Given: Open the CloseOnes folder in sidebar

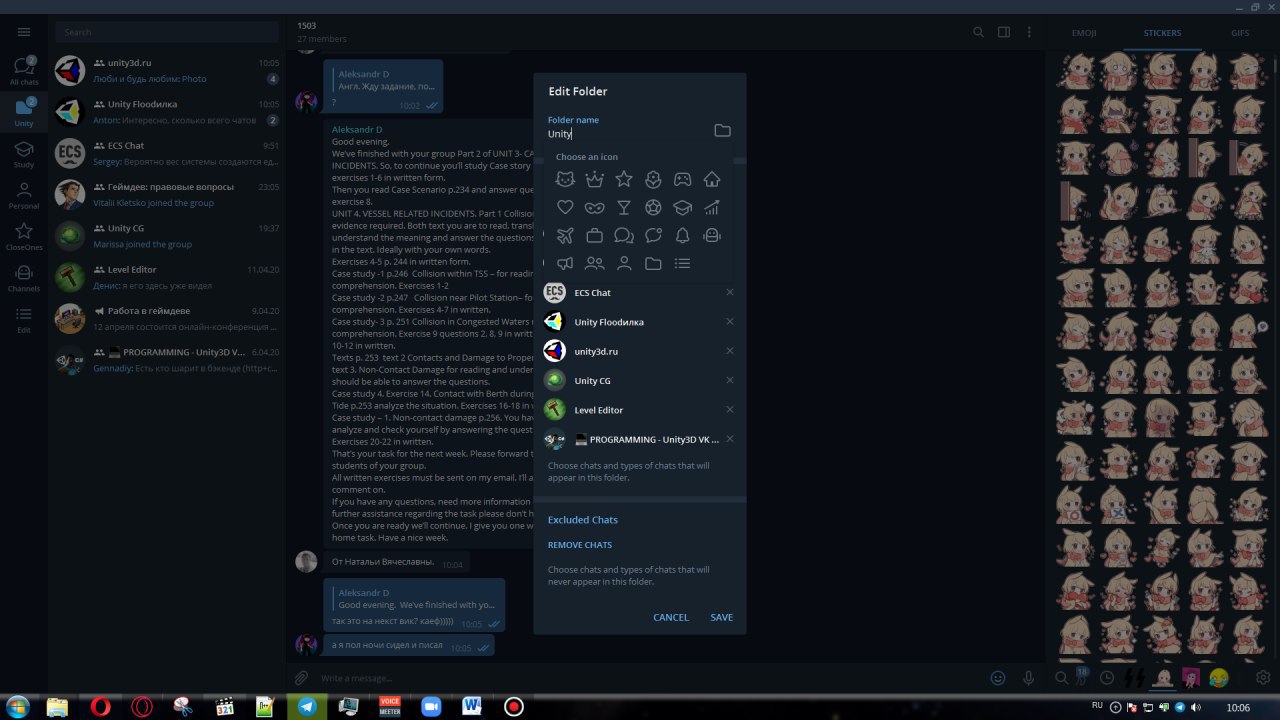Looking at the screenshot, I should point(24,236).
